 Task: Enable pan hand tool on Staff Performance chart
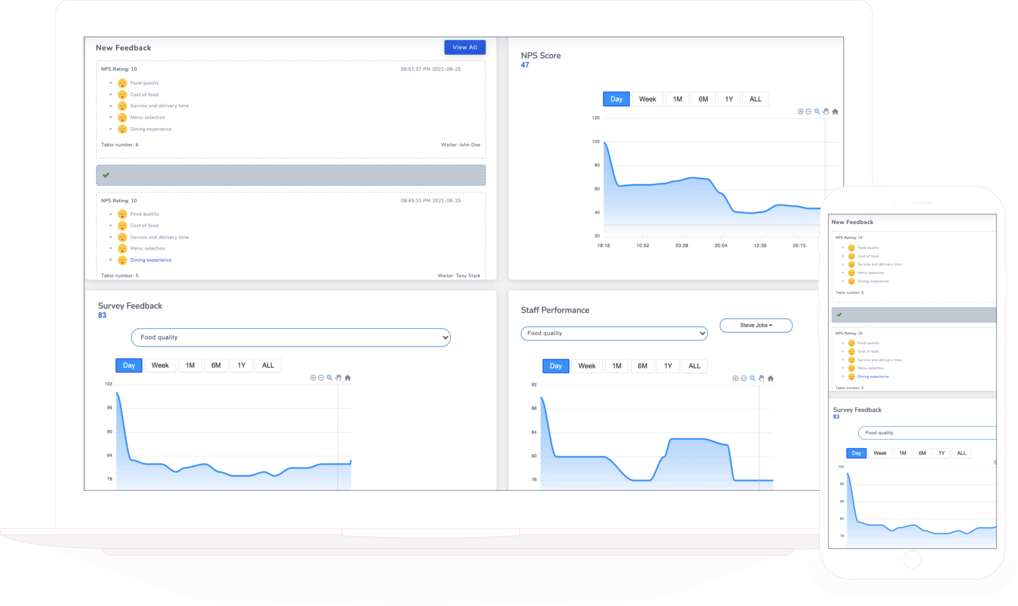click(x=760, y=378)
